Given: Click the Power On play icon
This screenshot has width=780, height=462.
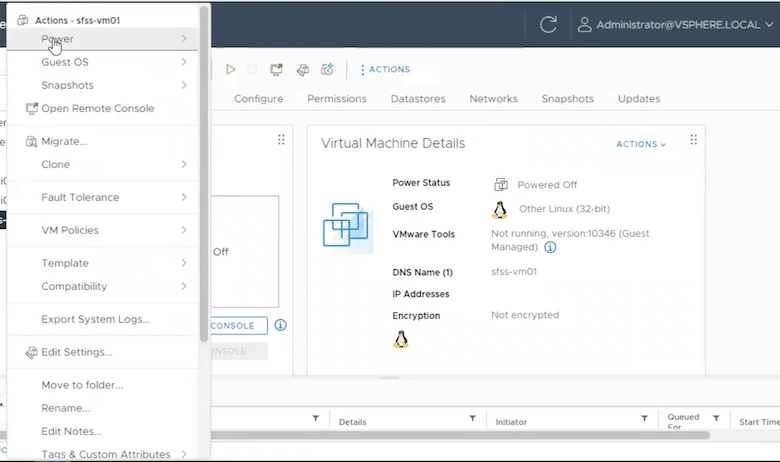Looking at the screenshot, I should tap(230, 69).
